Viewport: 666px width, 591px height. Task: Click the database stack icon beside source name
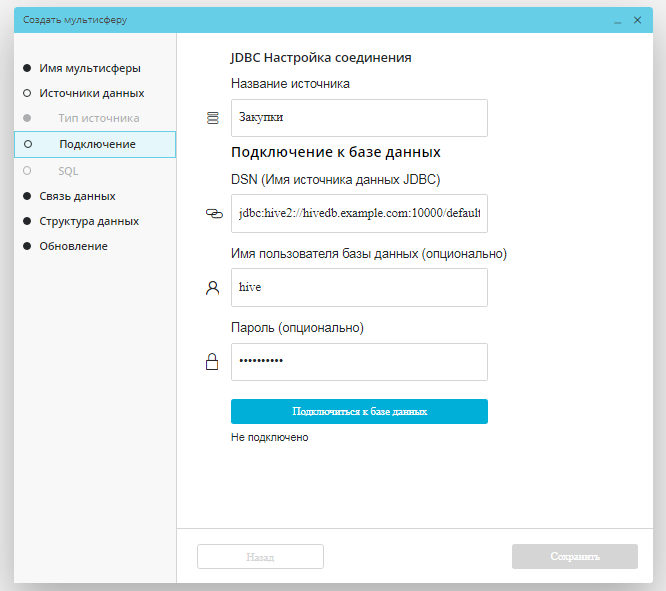pyautogui.click(x=211, y=118)
